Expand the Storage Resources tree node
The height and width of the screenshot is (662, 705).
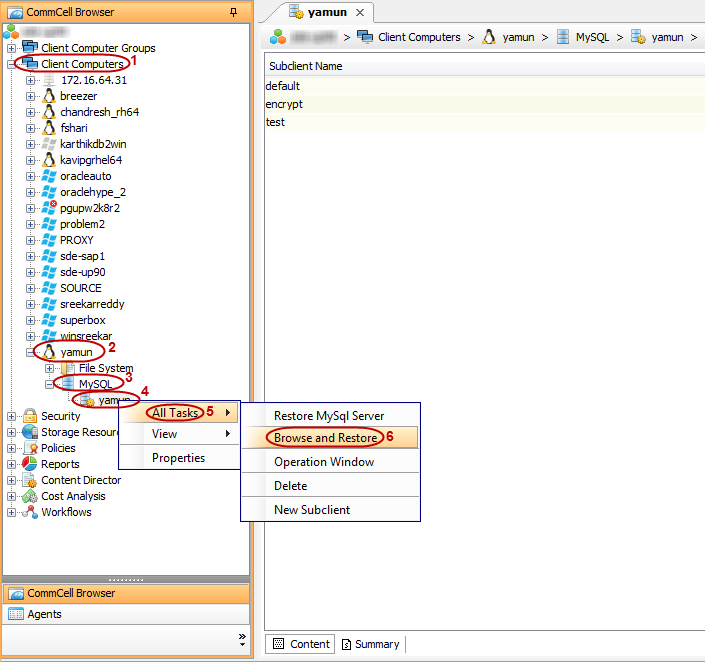[x=12, y=432]
